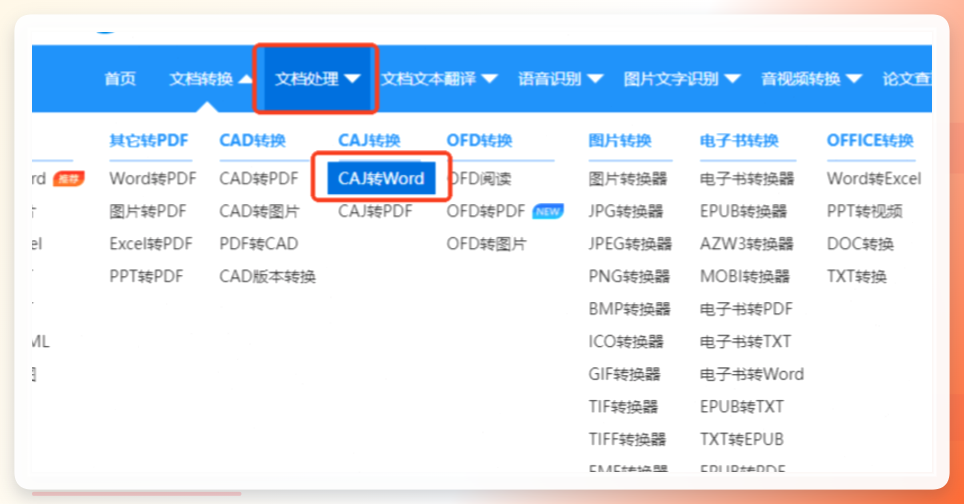Open JPEG转换器
964x504 pixels.
tap(630, 244)
